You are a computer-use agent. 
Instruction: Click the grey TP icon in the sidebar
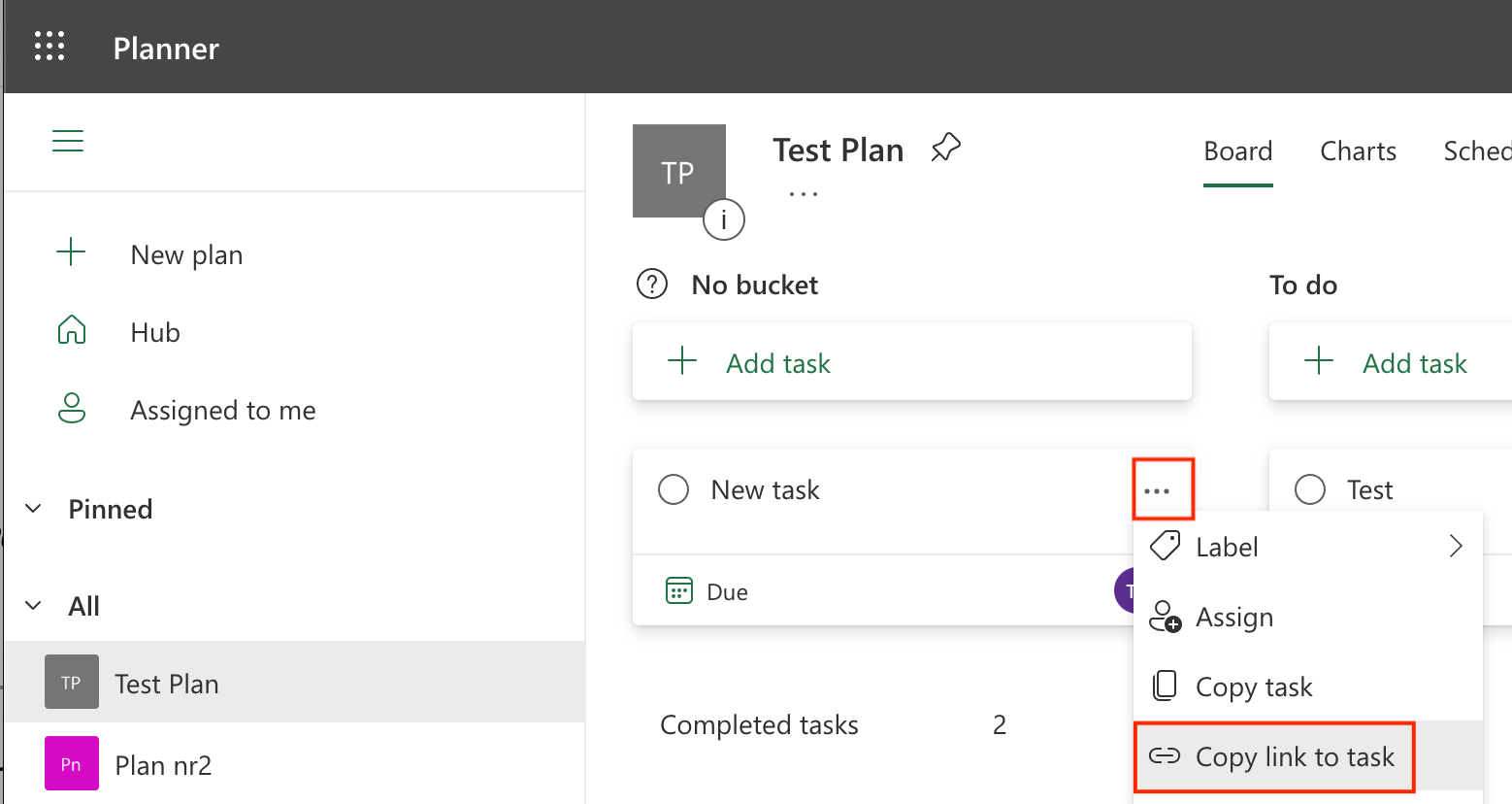coord(72,682)
